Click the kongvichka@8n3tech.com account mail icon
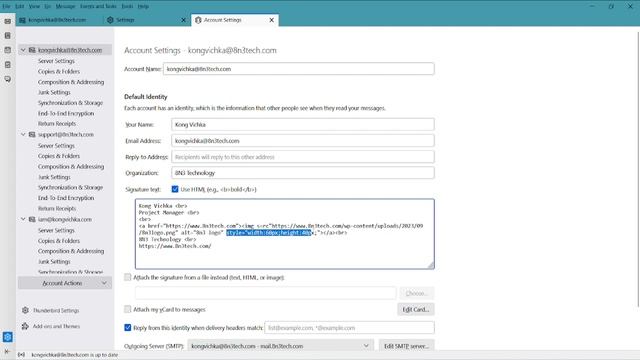640x360 pixels. pos(32,50)
